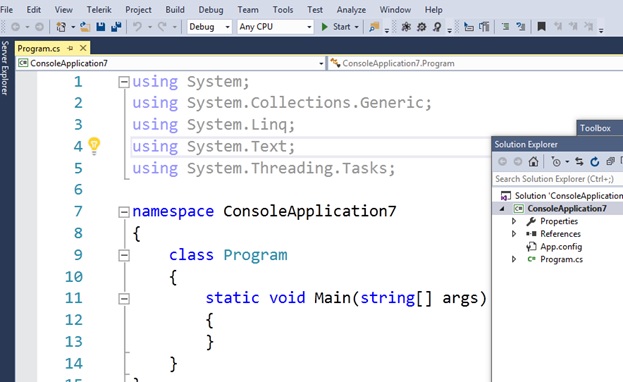Expand the References node
This screenshot has height=382, width=623.
tap(514, 234)
